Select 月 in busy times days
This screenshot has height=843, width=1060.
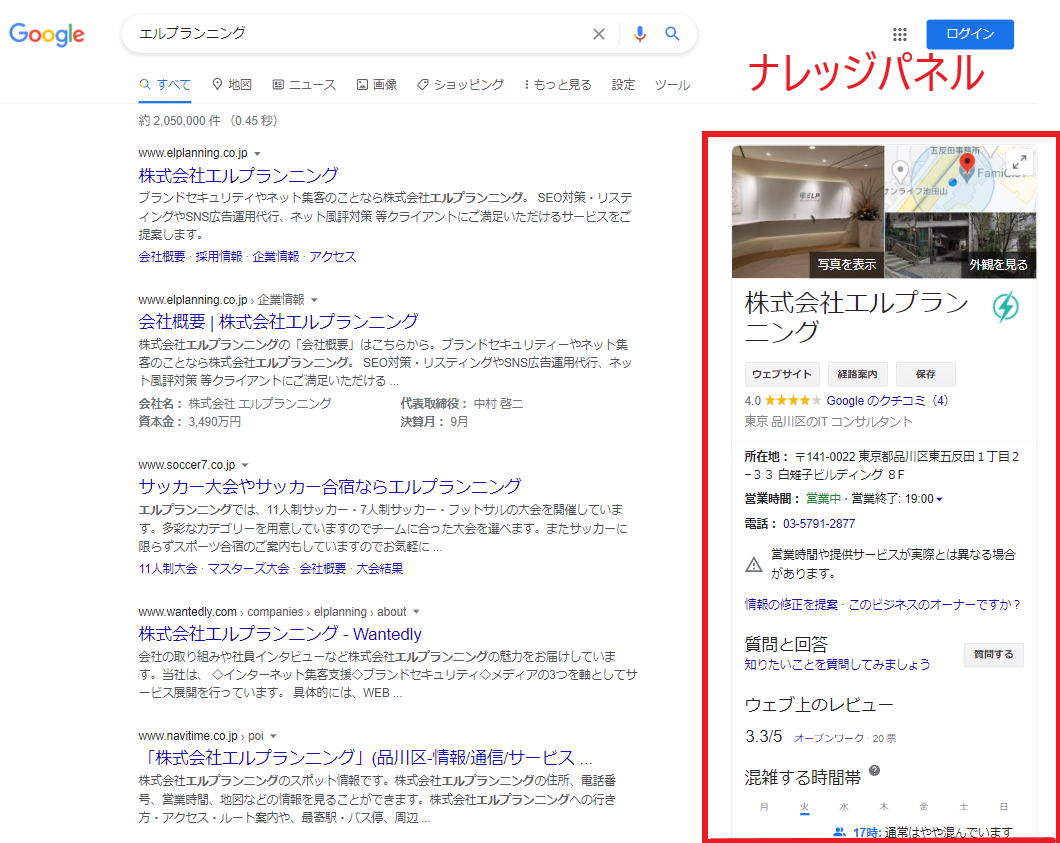[765, 806]
